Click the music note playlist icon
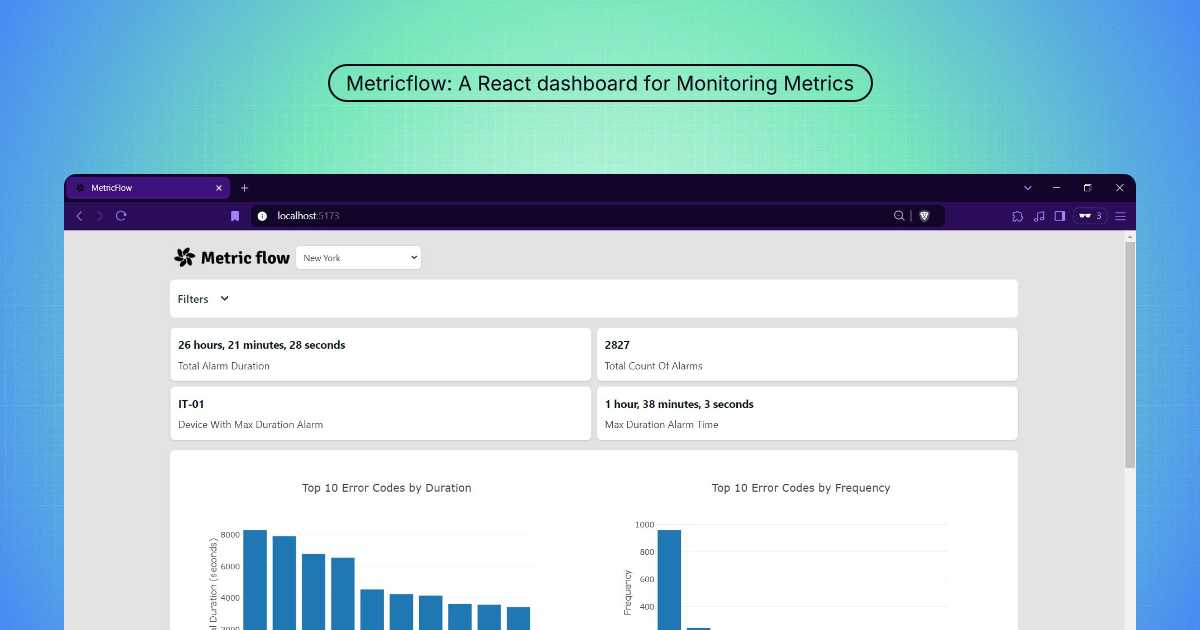This screenshot has width=1200, height=630. [1039, 216]
